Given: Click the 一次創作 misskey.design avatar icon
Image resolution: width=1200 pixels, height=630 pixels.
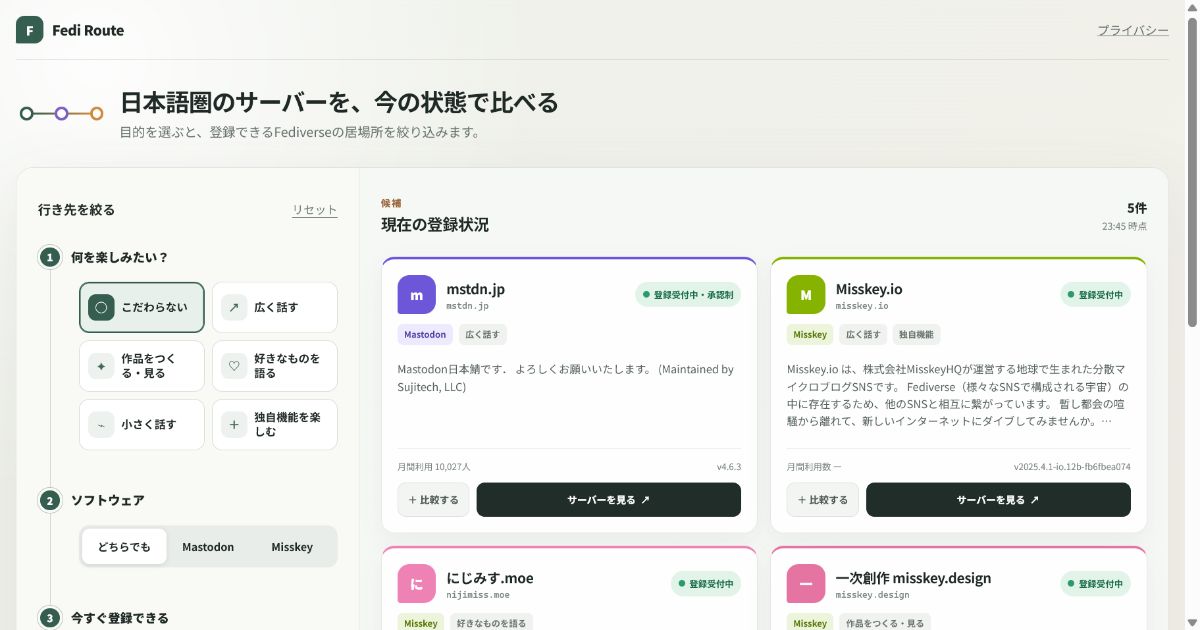Looking at the screenshot, I should (x=806, y=584).
